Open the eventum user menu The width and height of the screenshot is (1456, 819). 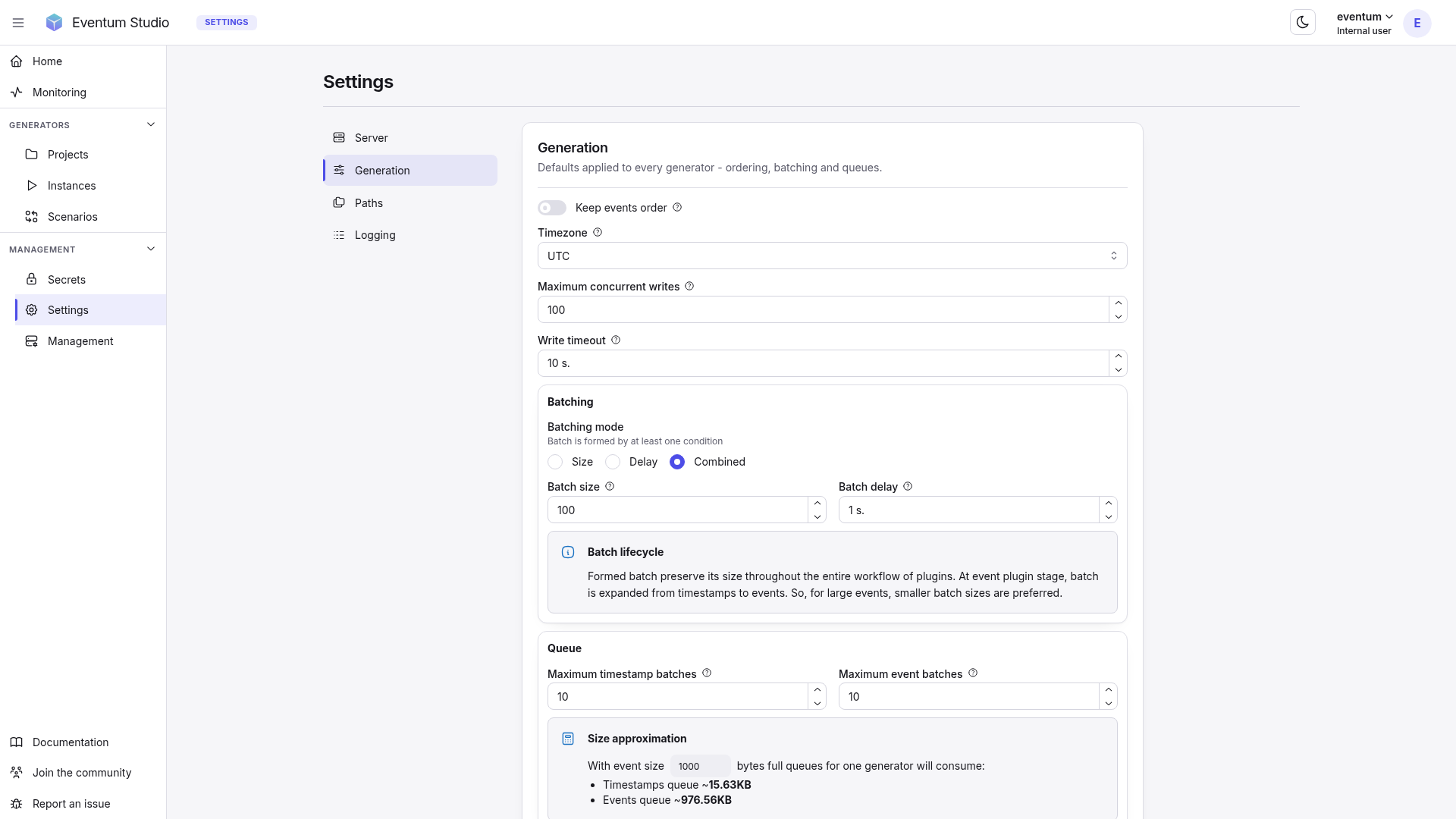coord(1364,24)
